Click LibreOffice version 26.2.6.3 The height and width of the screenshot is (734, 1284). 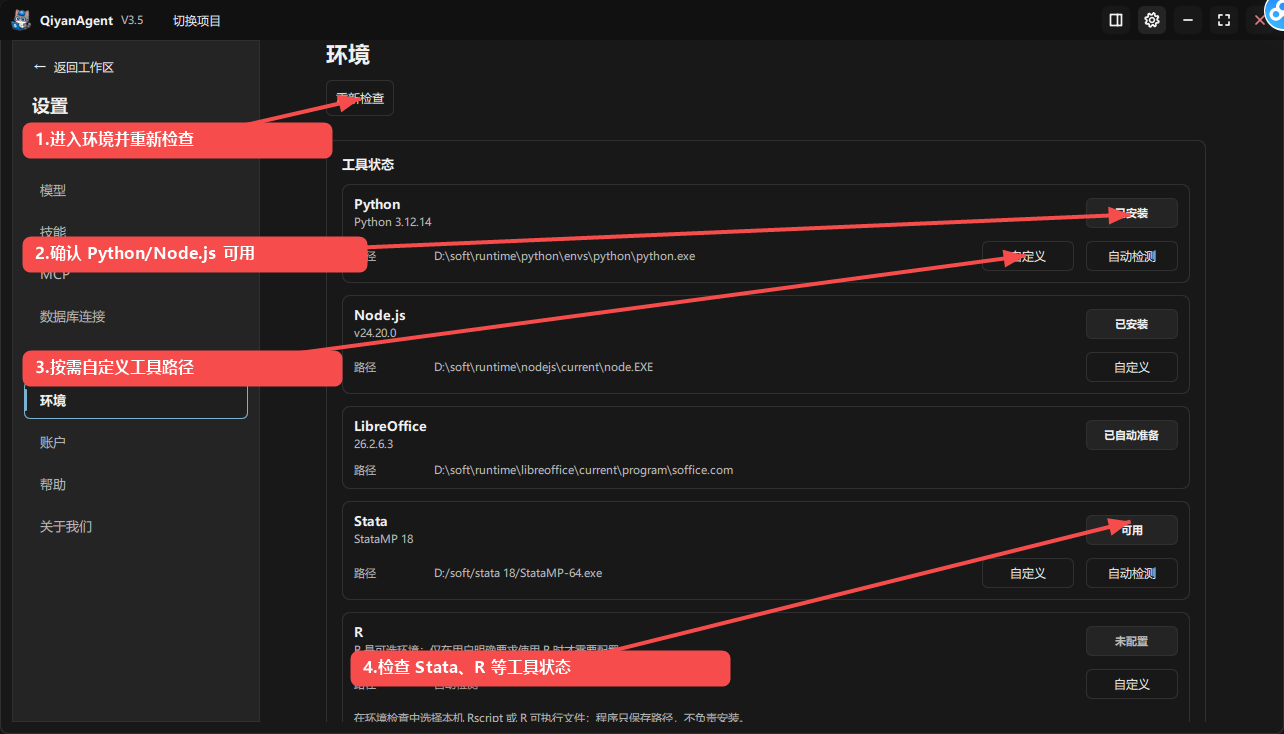pyautogui.click(x=373, y=444)
